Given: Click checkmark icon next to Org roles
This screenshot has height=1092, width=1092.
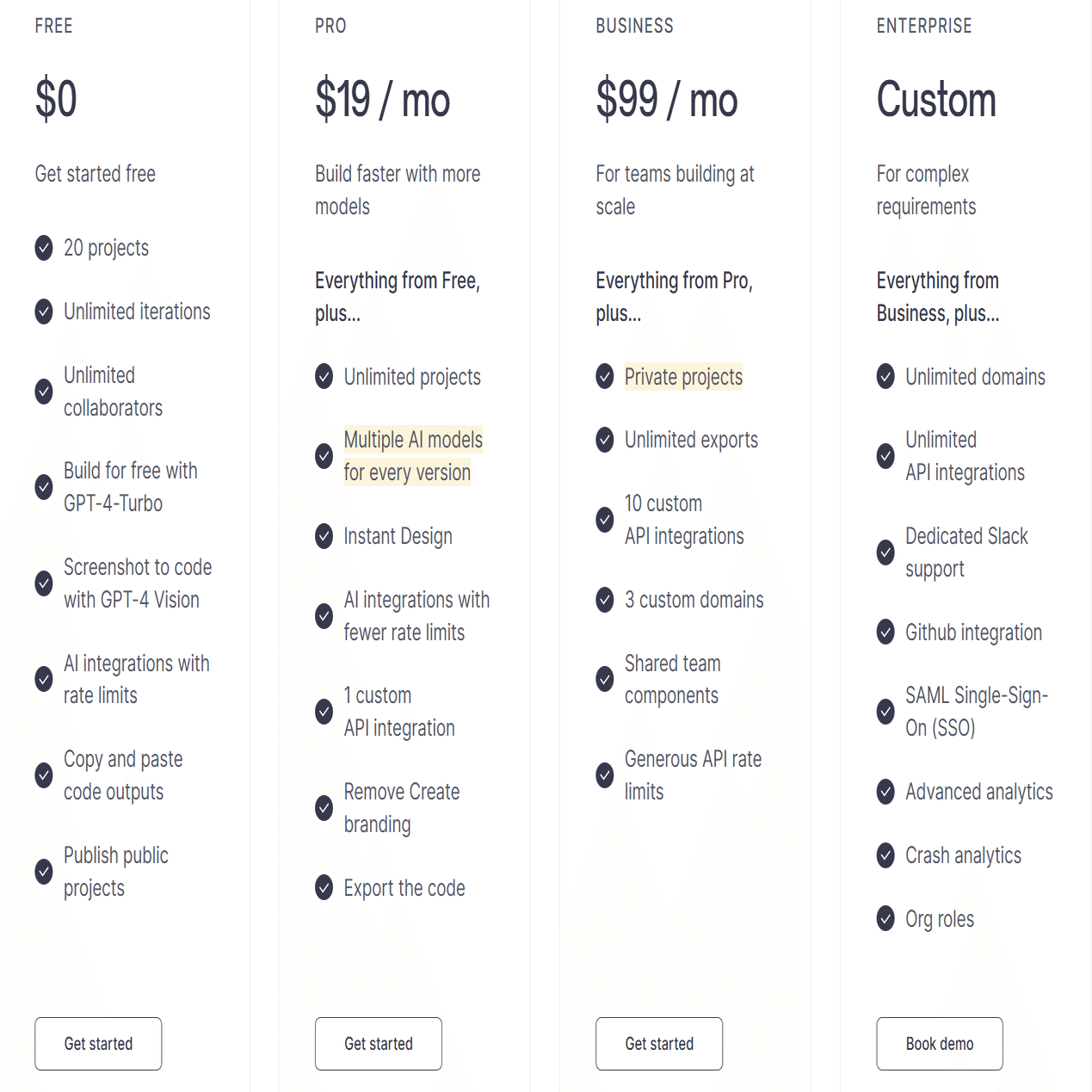Looking at the screenshot, I should point(885,919).
